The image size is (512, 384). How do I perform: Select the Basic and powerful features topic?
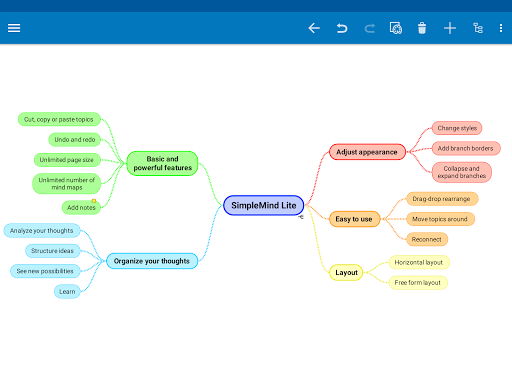[x=162, y=163]
